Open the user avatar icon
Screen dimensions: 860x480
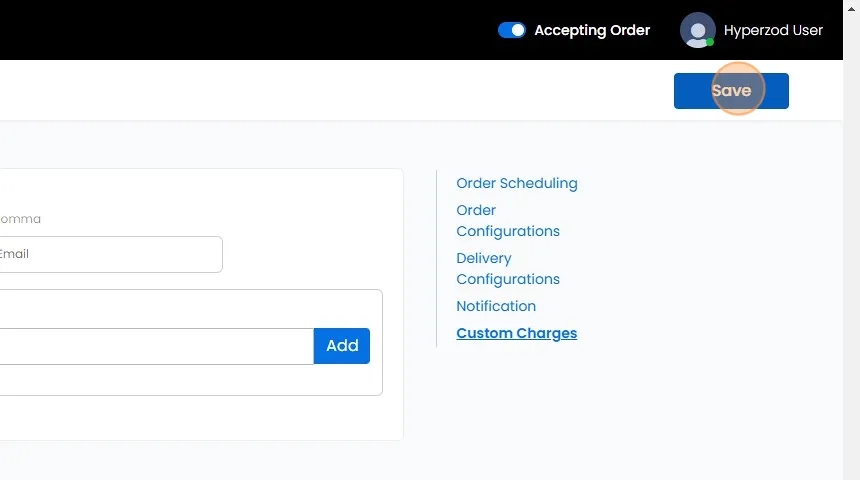point(697,30)
